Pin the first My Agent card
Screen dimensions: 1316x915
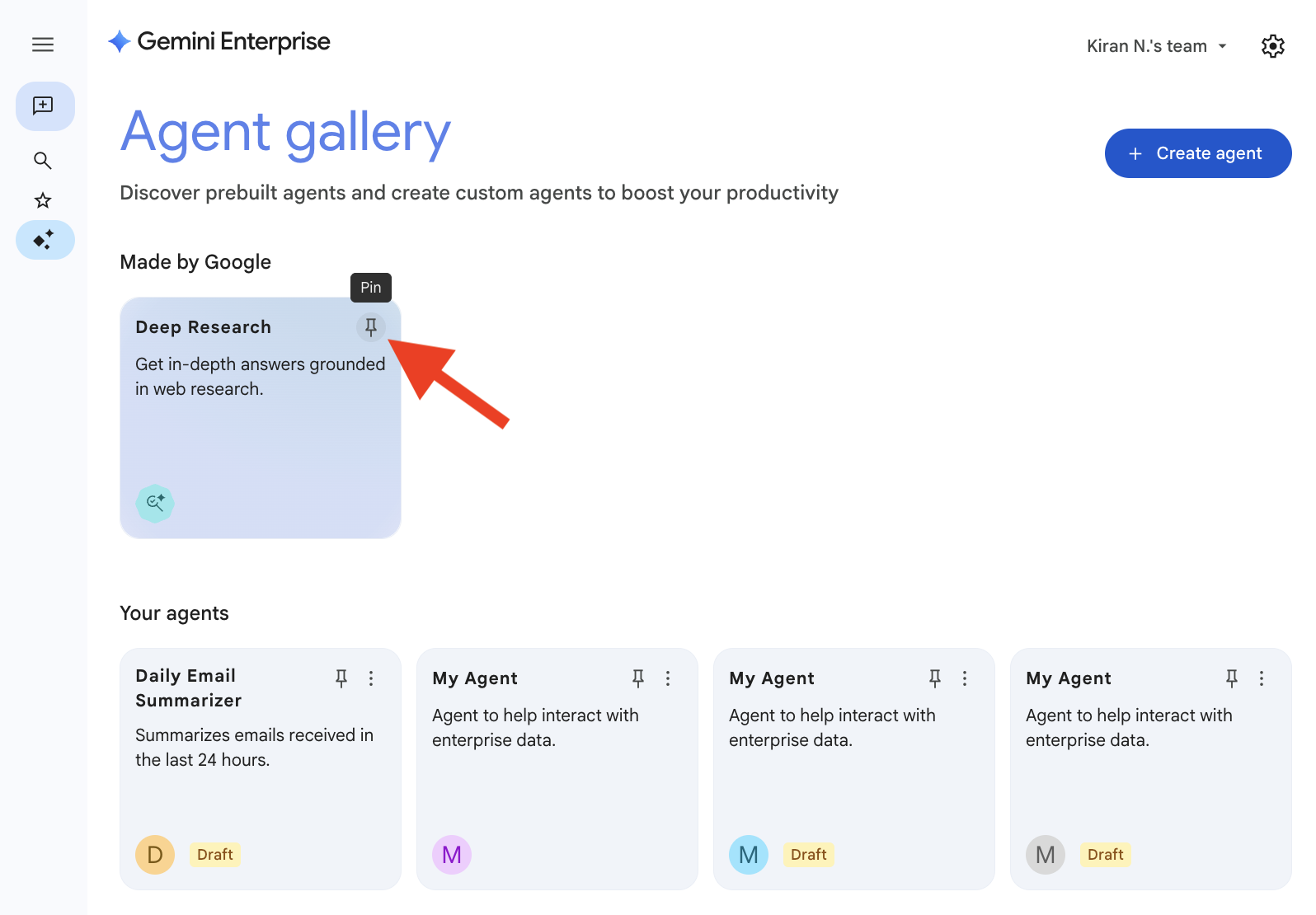click(638, 678)
